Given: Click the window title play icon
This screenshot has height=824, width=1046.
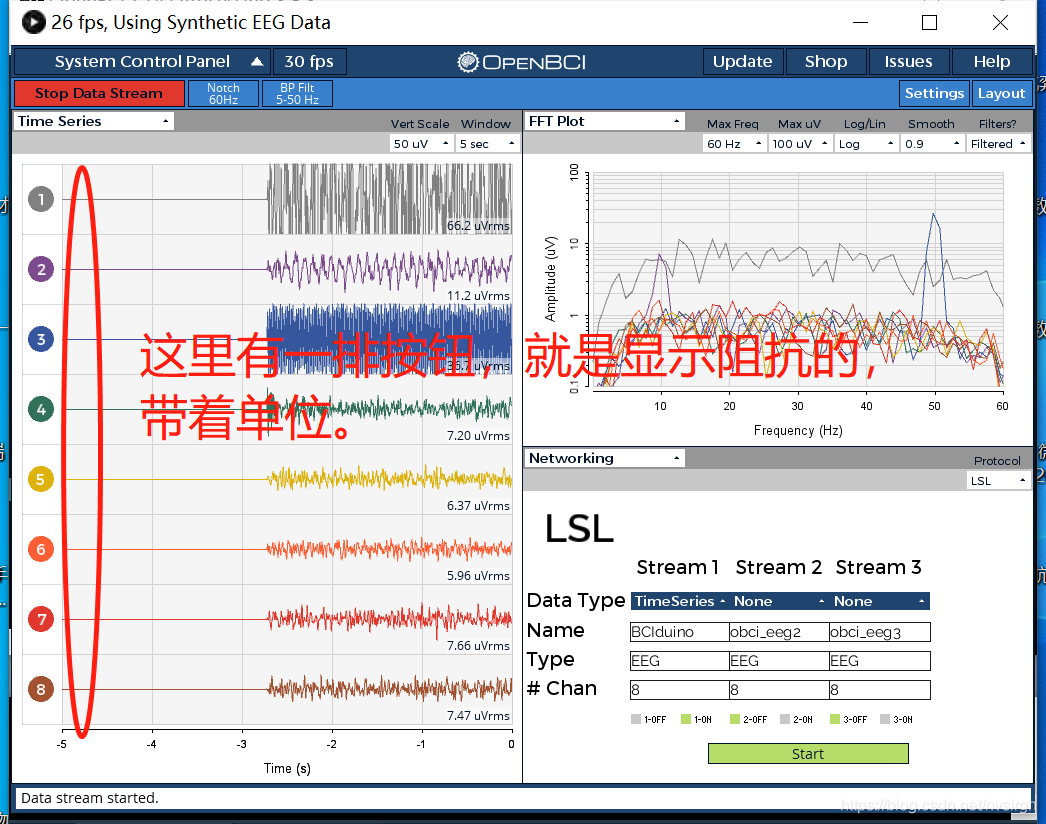Looking at the screenshot, I should click(33, 22).
